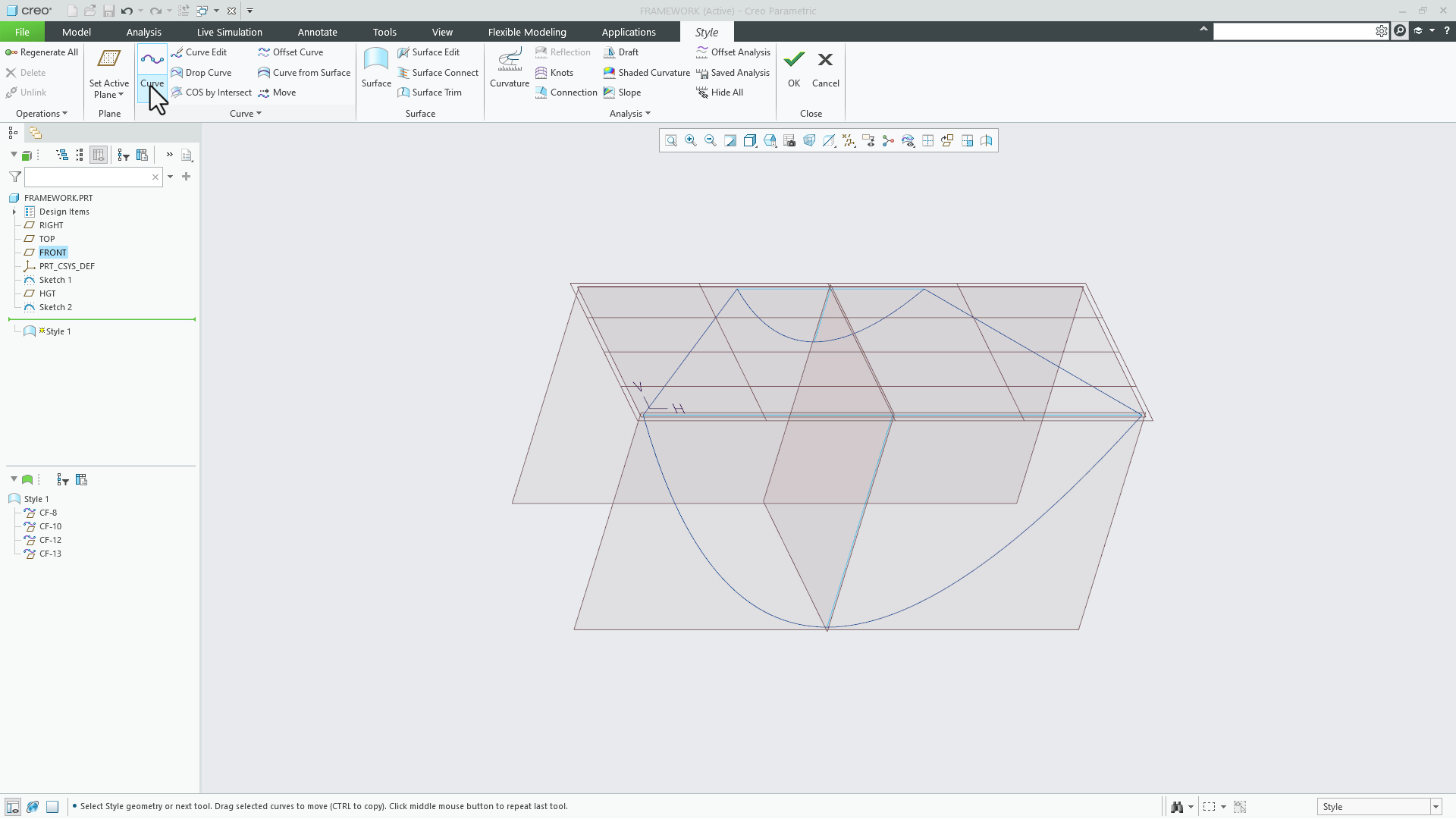Click Saved Analysis button

(x=733, y=73)
